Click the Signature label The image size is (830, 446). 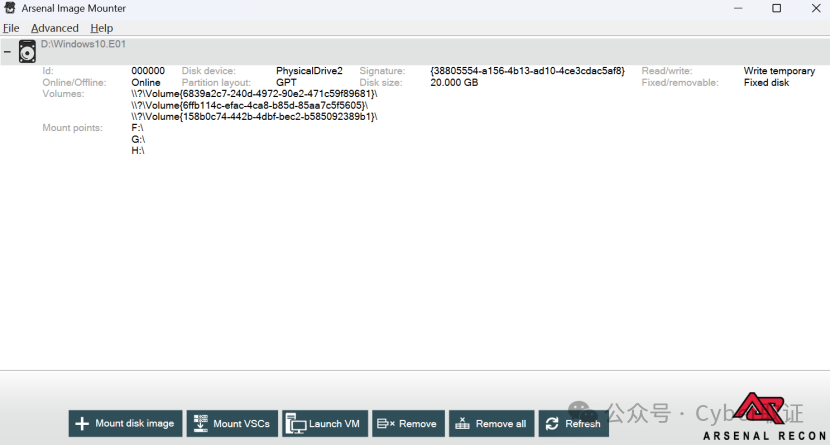(382, 71)
